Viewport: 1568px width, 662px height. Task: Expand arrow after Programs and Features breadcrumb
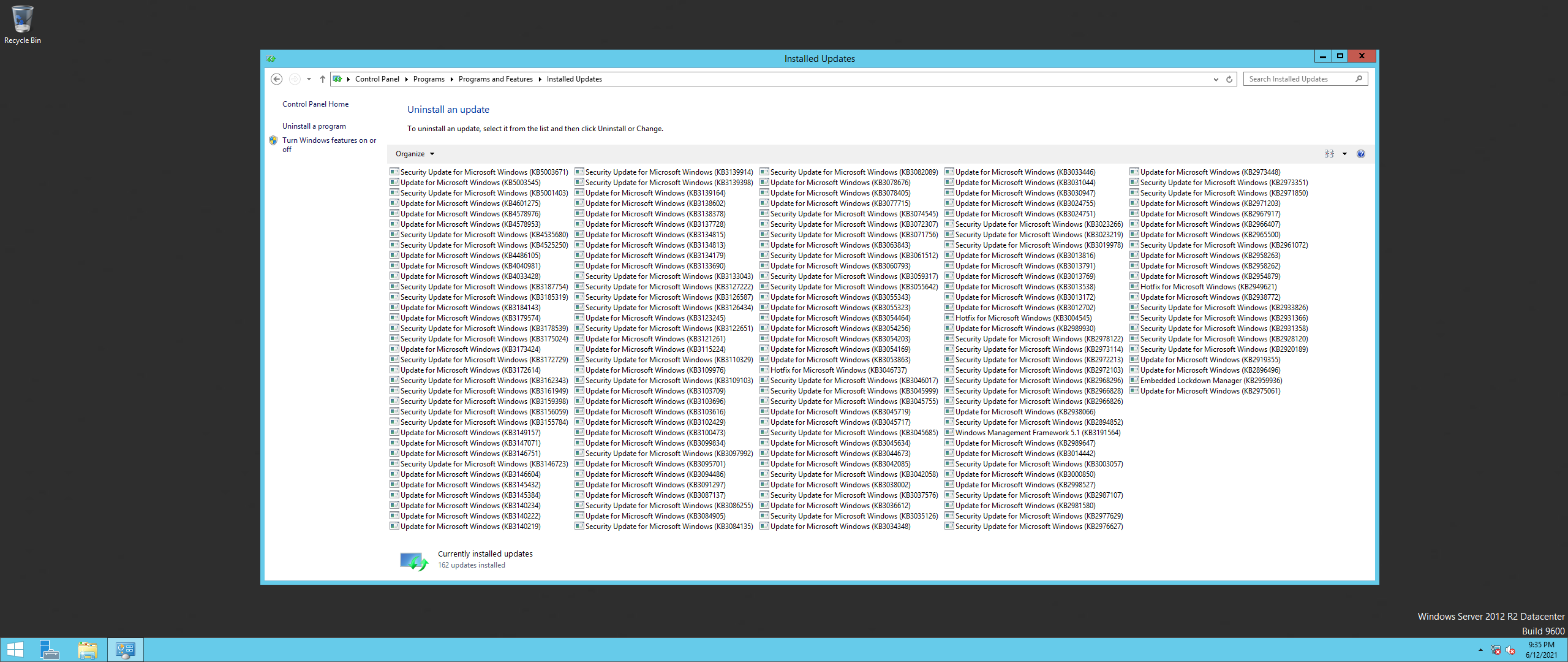pyautogui.click(x=540, y=79)
